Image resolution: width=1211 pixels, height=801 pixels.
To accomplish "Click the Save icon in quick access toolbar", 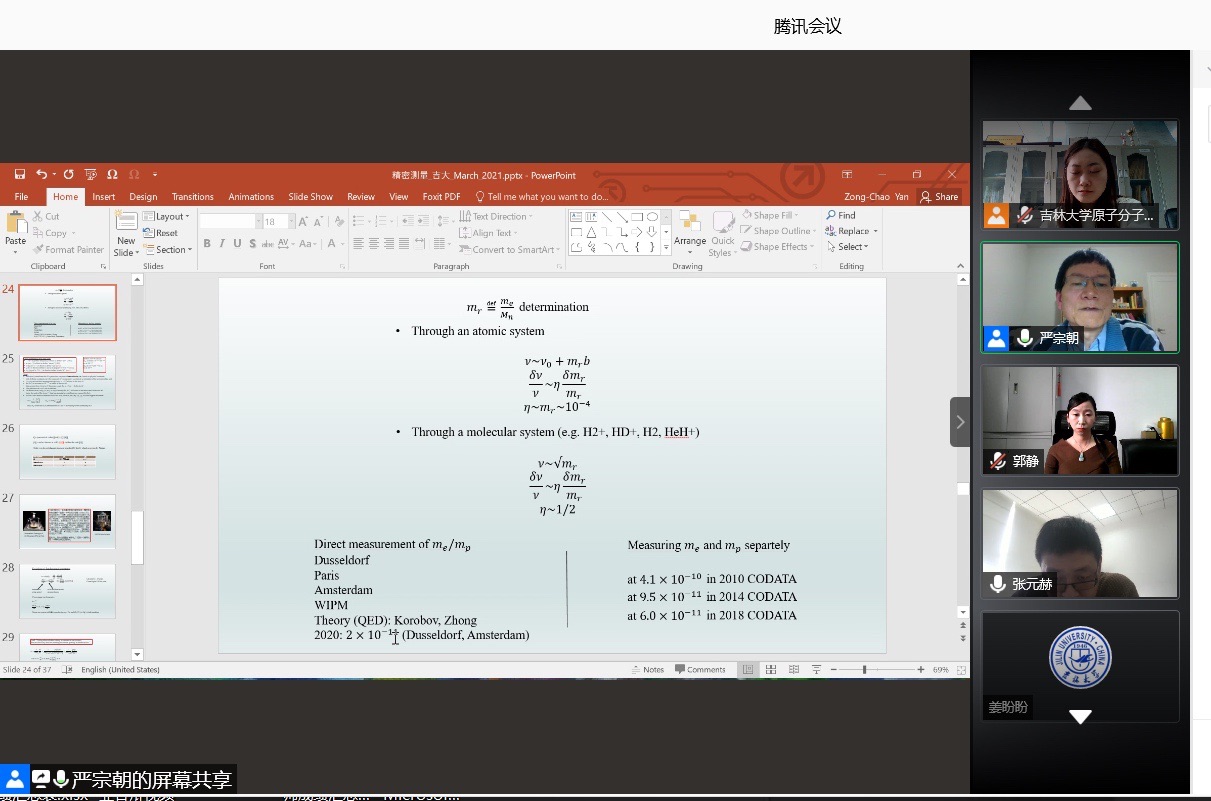I will coord(19,174).
